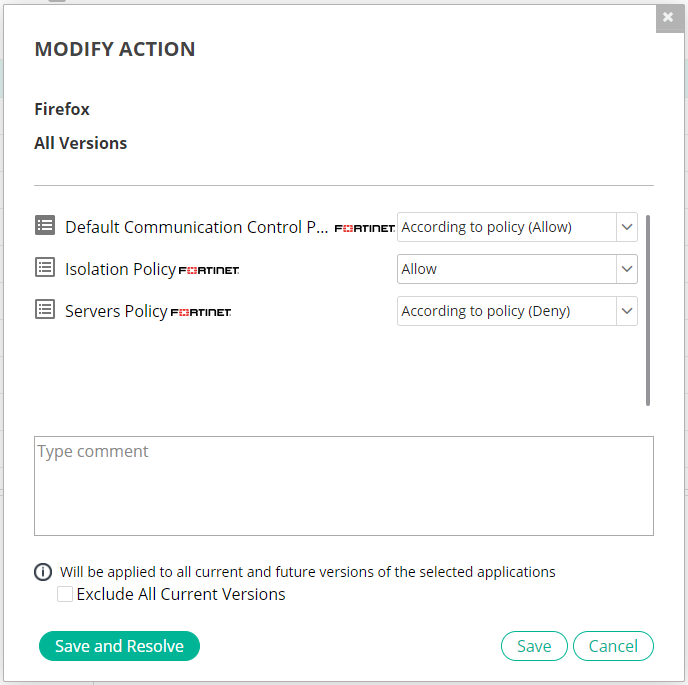688x685 pixels.
Task: Enable Exclude All Current Versions checkbox
Action: tap(65, 594)
